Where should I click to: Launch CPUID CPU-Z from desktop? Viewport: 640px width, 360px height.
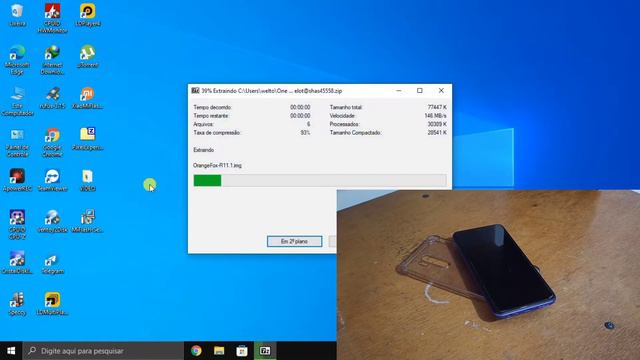[x=17, y=225]
